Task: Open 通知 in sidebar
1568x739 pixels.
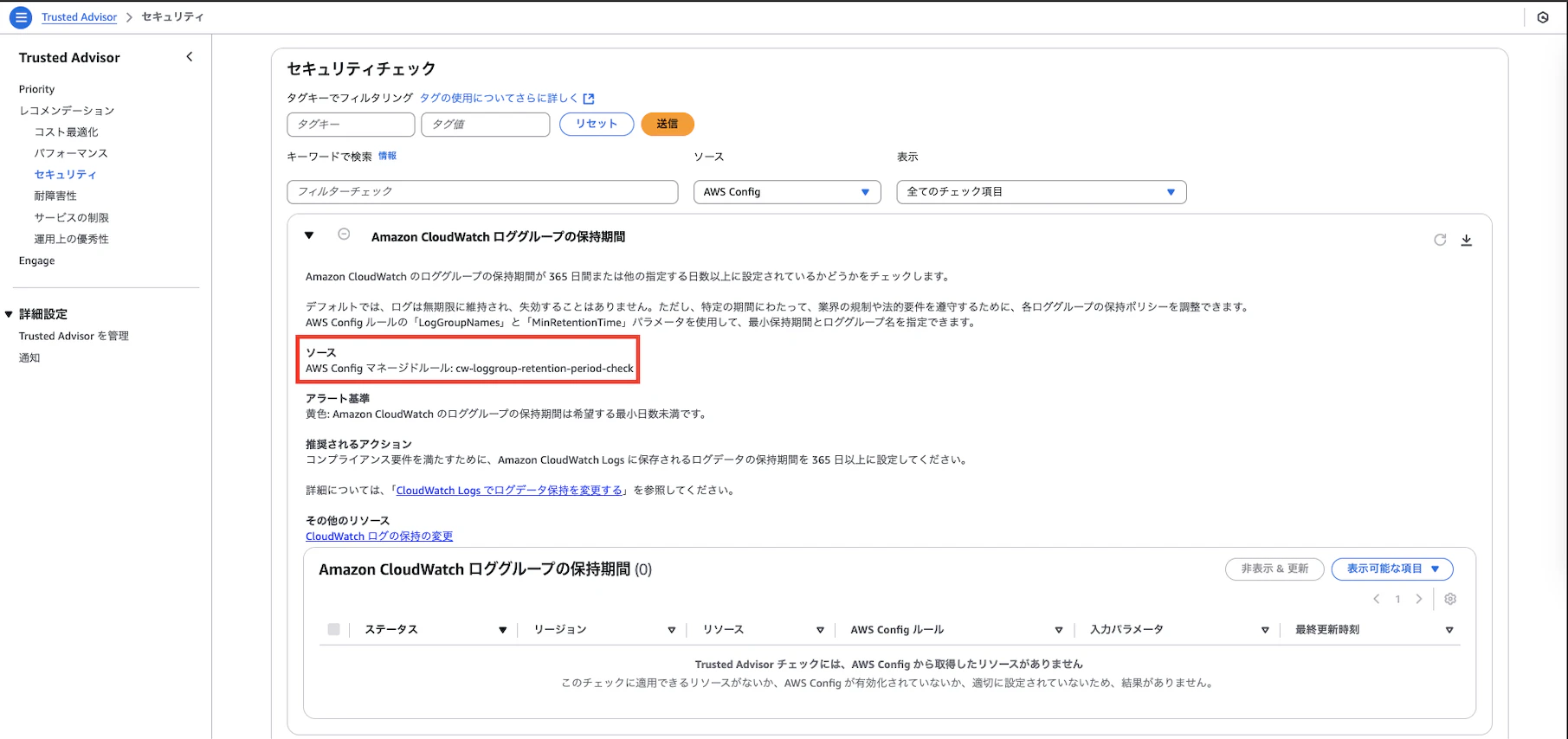Action: [29, 357]
